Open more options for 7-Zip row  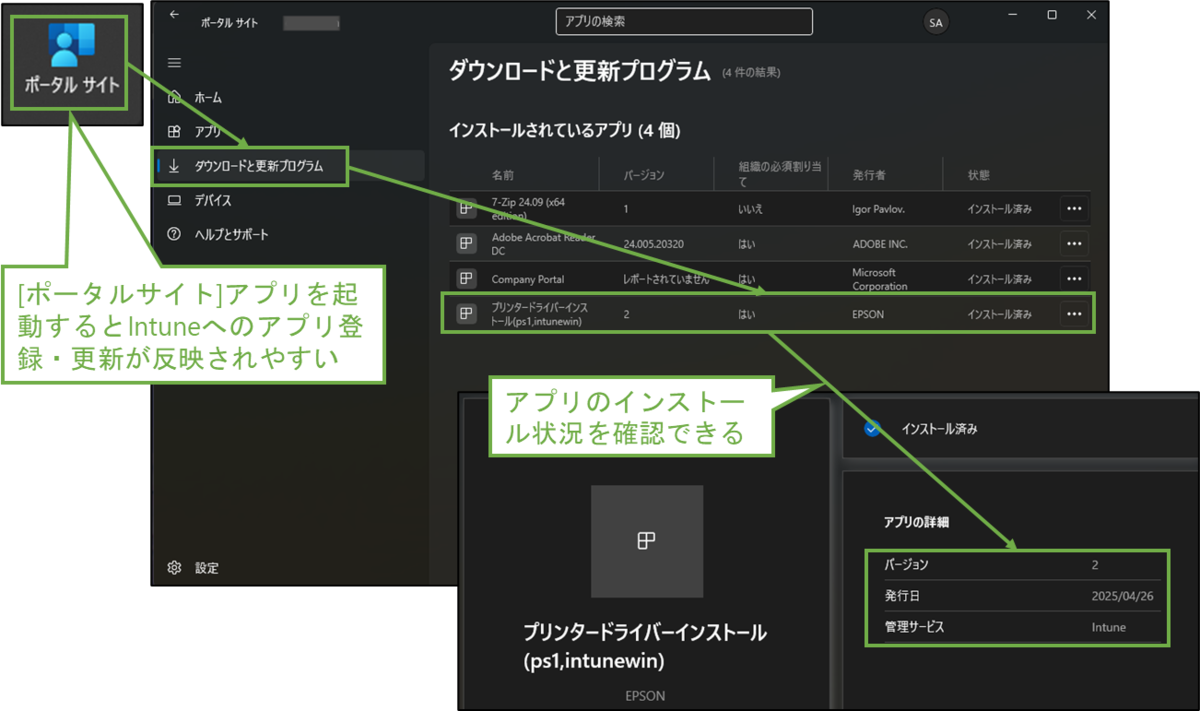(1074, 209)
